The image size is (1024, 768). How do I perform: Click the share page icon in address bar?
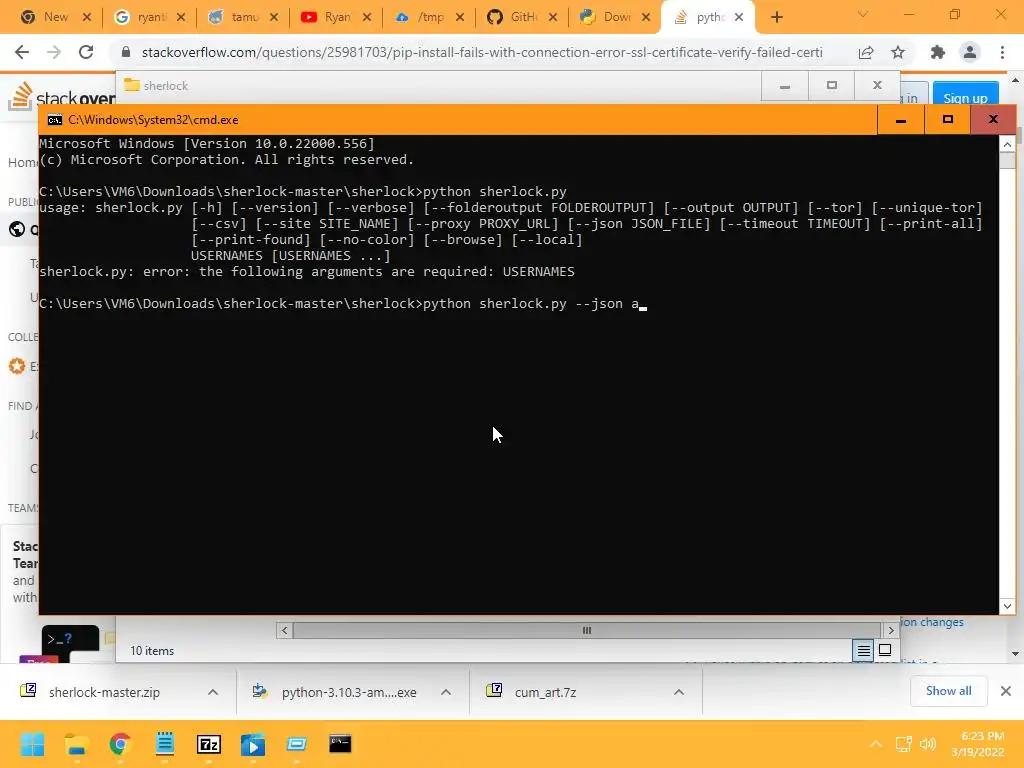(x=866, y=52)
